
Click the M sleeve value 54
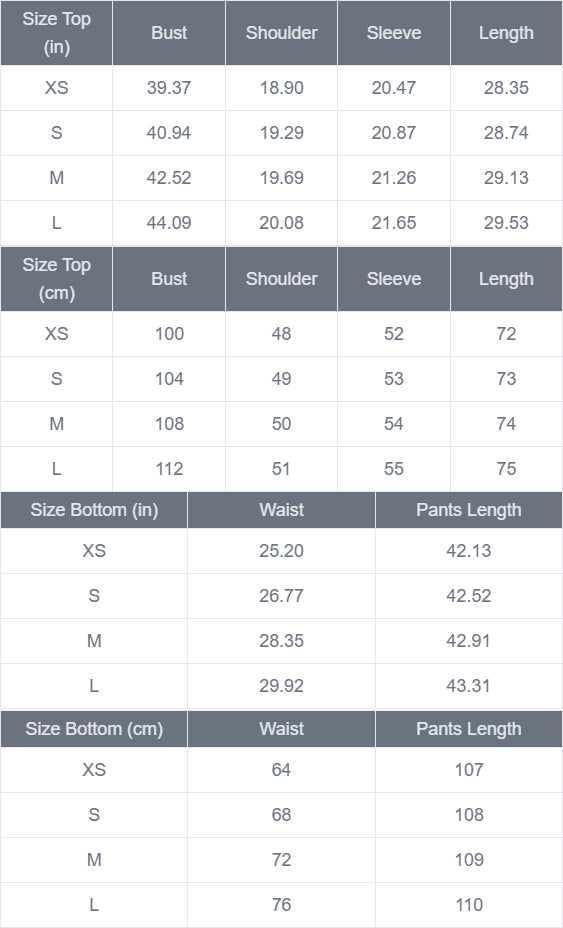point(394,424)
